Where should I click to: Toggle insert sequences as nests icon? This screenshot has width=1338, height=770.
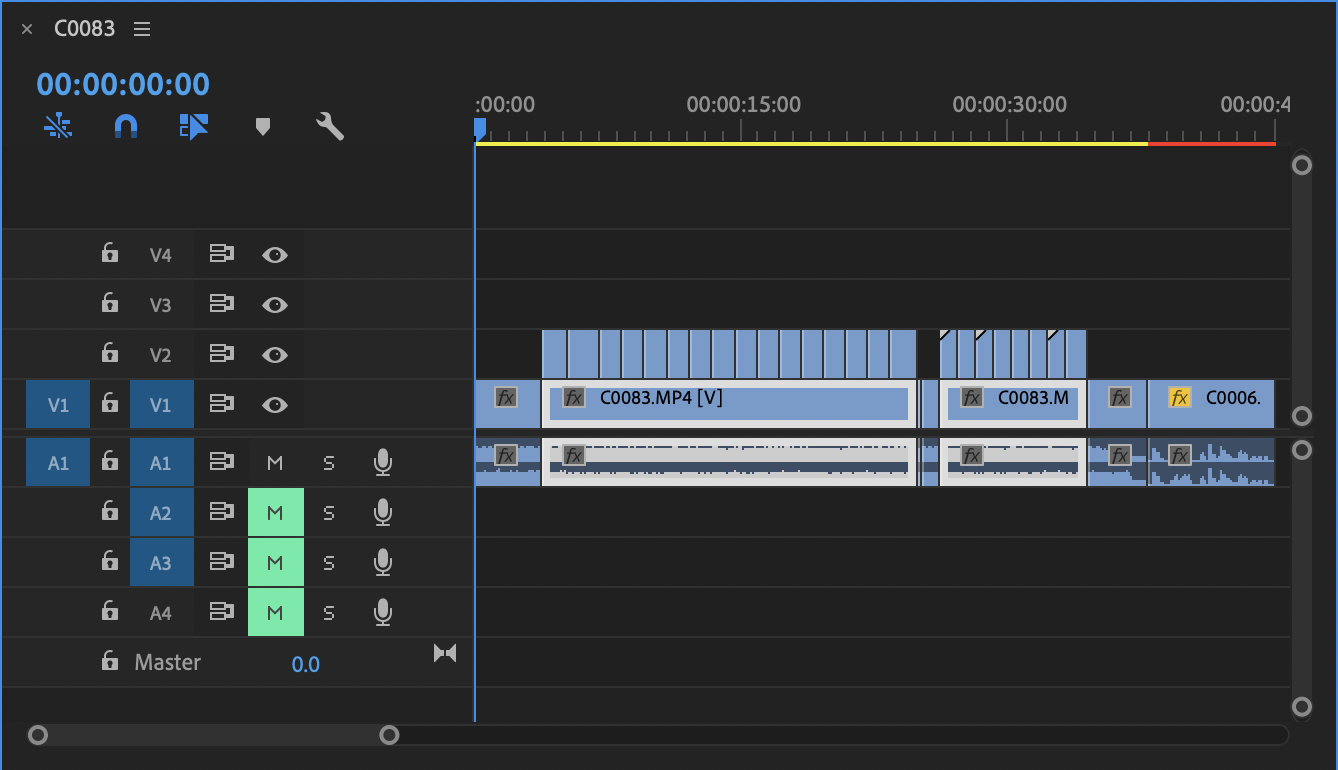point(58,126)
